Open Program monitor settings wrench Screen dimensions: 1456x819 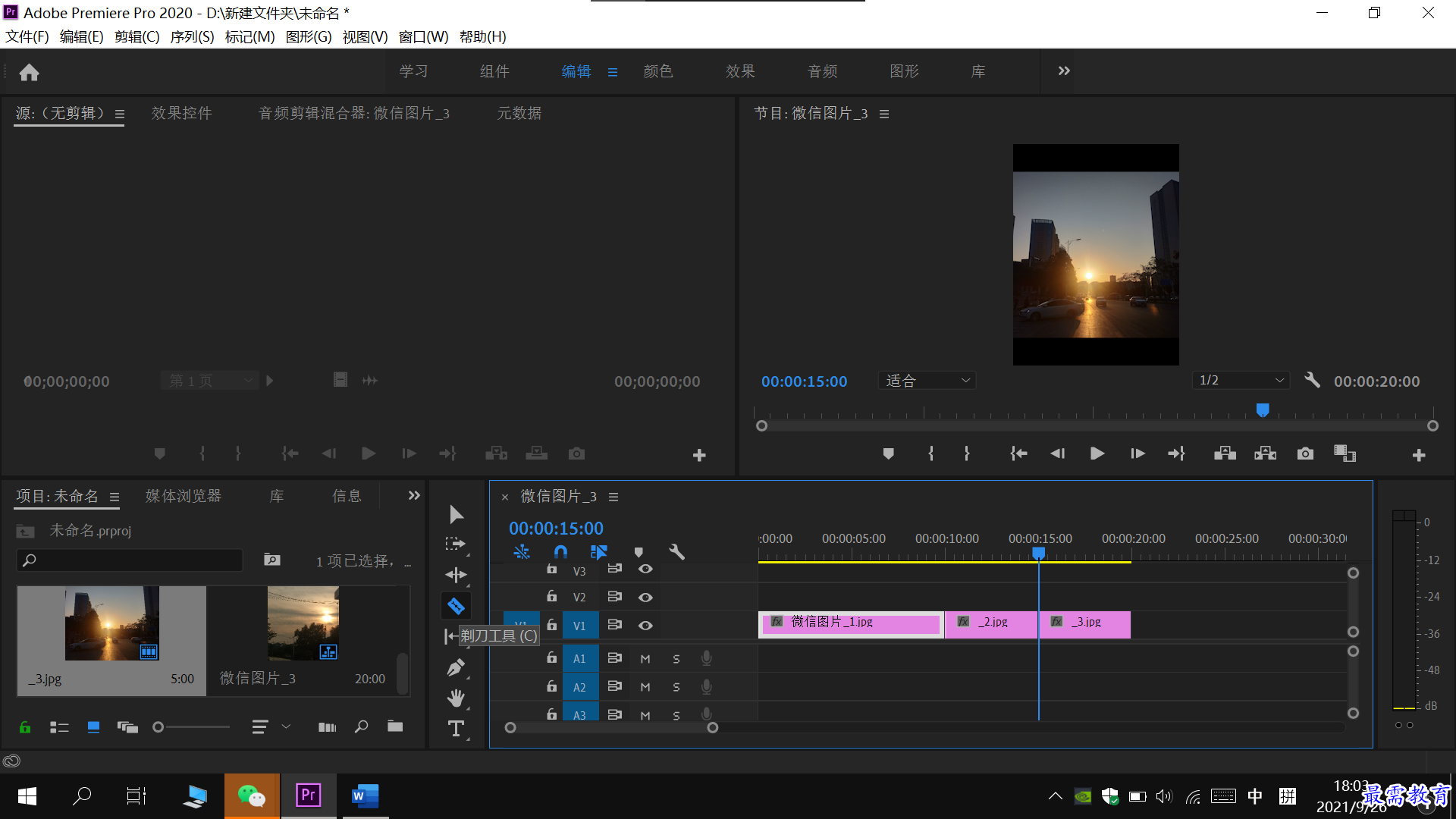pos(1312,380)
